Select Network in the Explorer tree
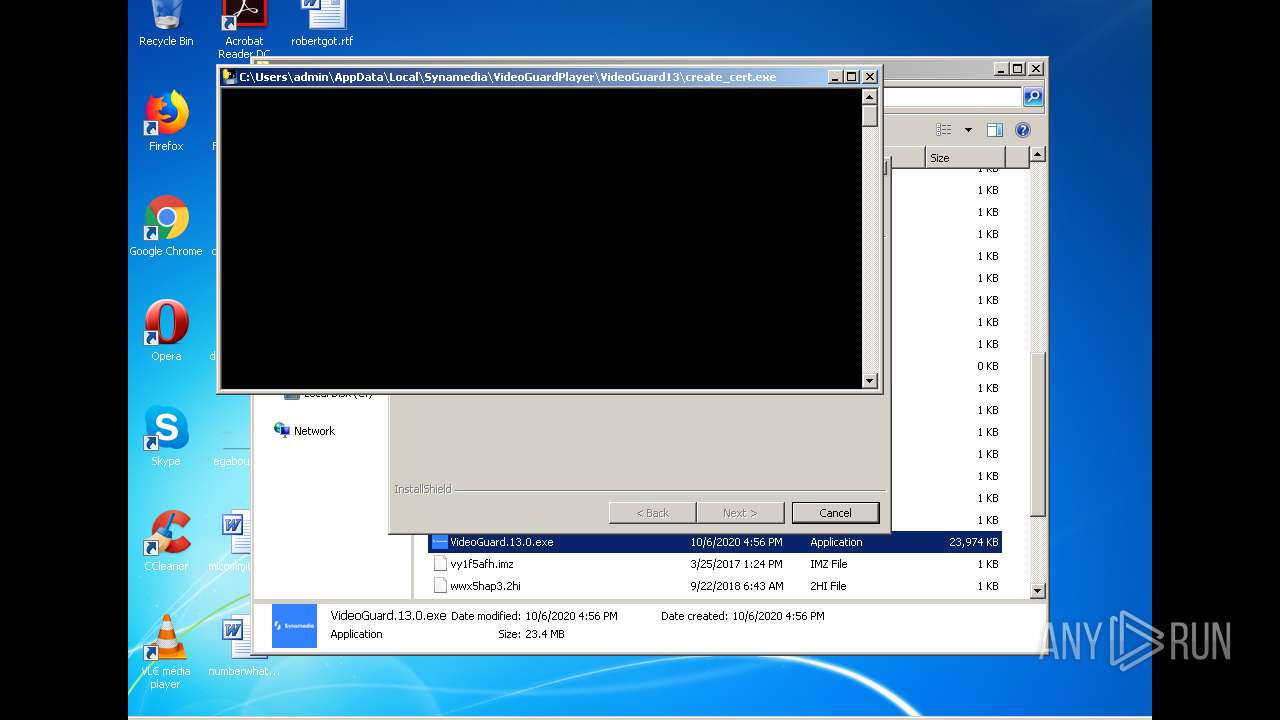 click(314, 431)
